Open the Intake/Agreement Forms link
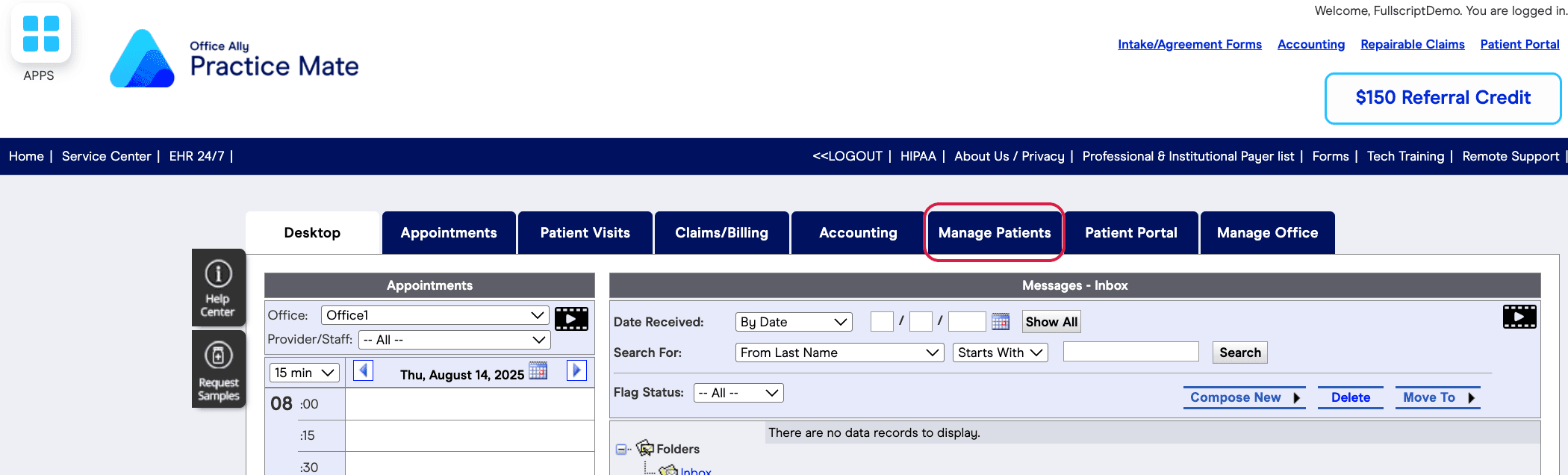Image resolution: width=1568 pixels, height=475 pixels. [1189, 44]
